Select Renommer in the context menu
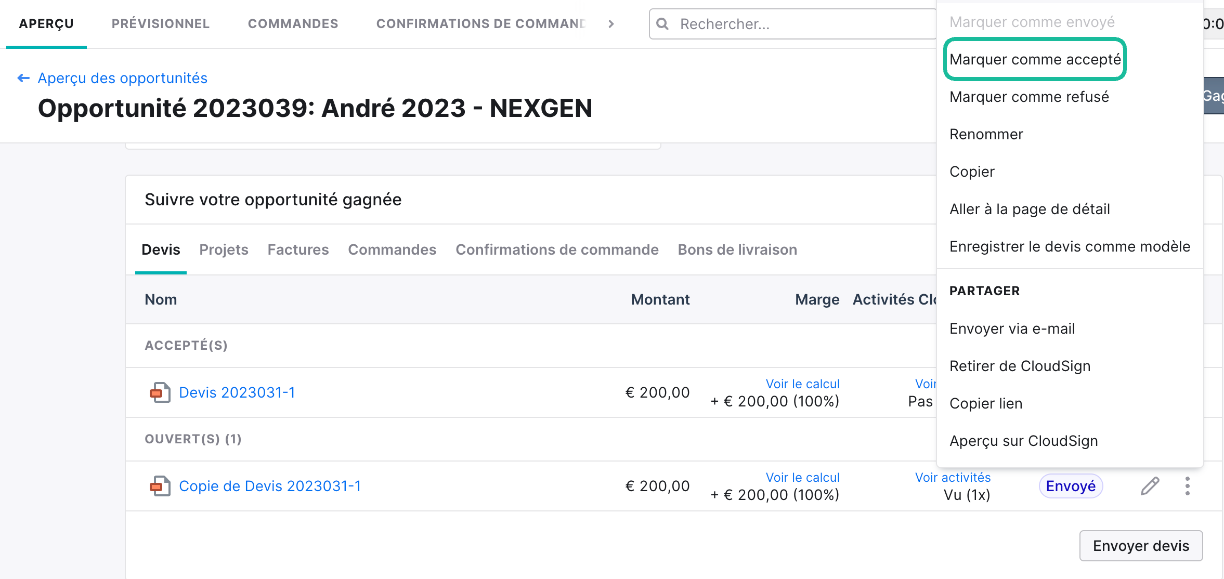Screen dimensions: 1224x579 [x=986, y=134]
